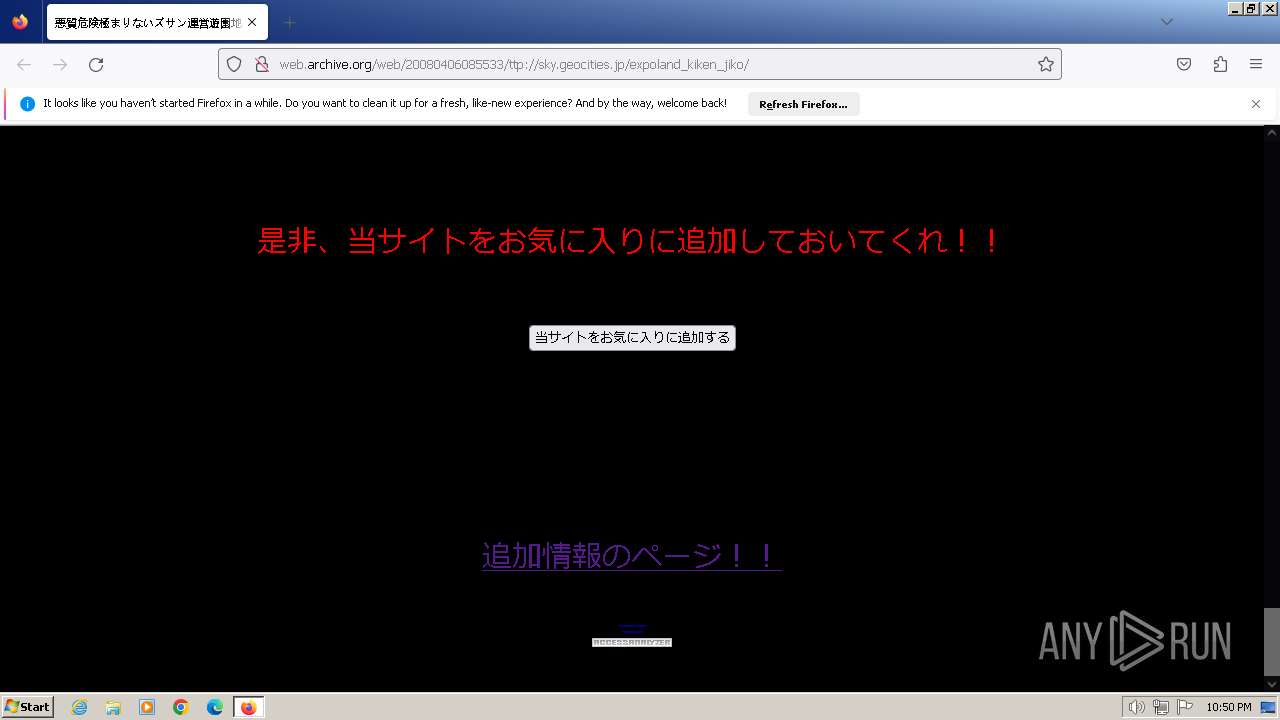The height and width of the screenshot is (720, 1280).
Task: Select the Firefox taskbar button
Action: point(249,707)
